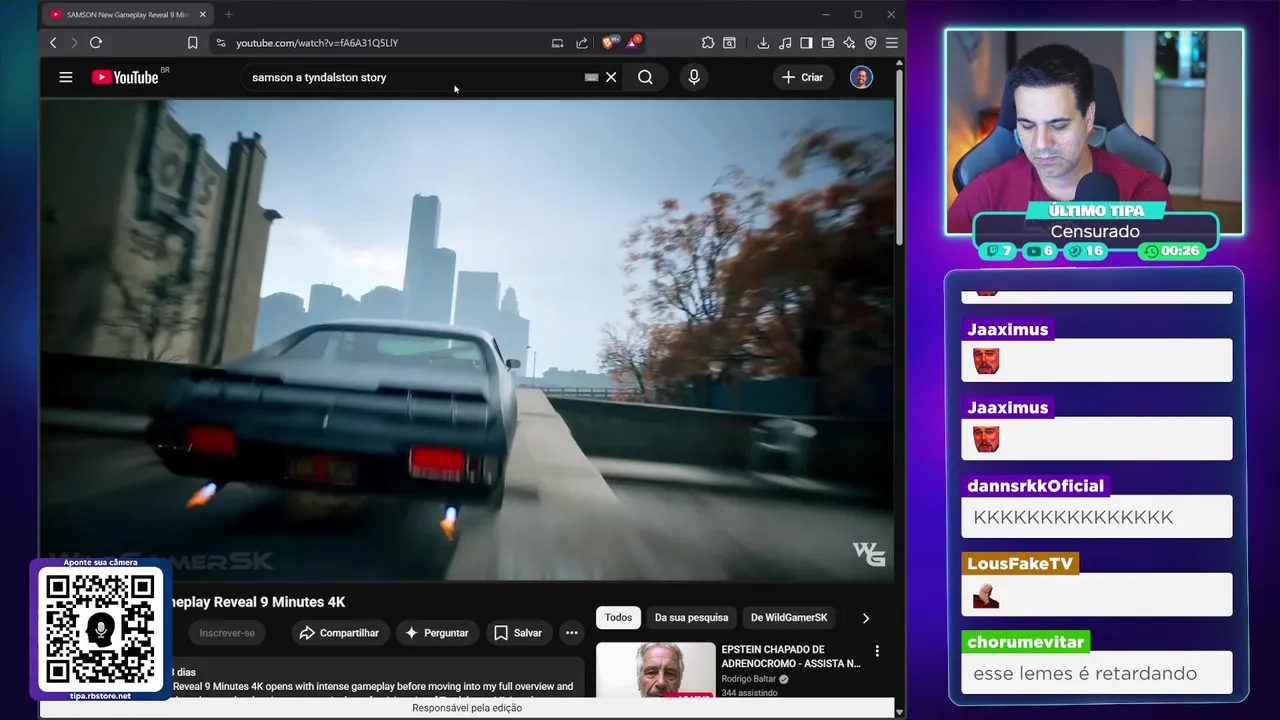Open a new browser tab
1280x720 pixels.
[228, 15]
